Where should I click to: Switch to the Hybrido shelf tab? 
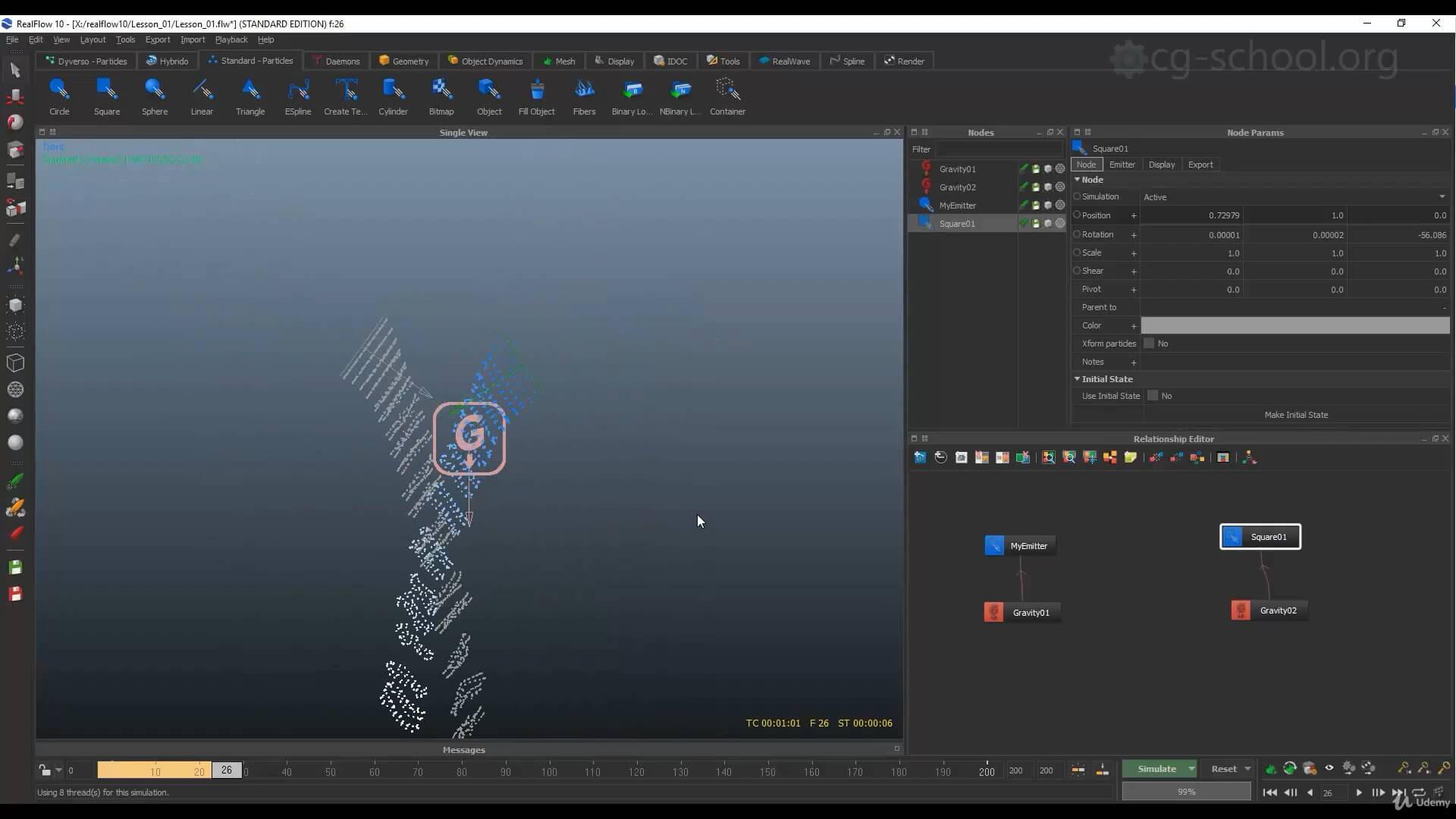(x=167, y=61)
